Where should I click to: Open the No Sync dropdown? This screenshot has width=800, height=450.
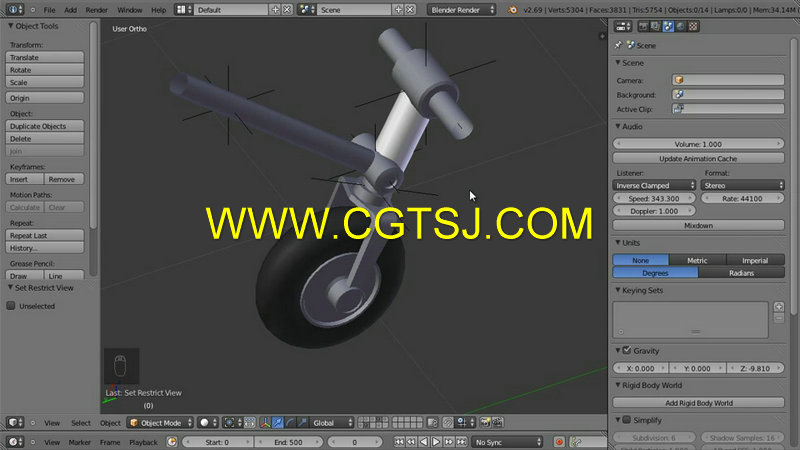pyautogui.click(x=507, y=442)
